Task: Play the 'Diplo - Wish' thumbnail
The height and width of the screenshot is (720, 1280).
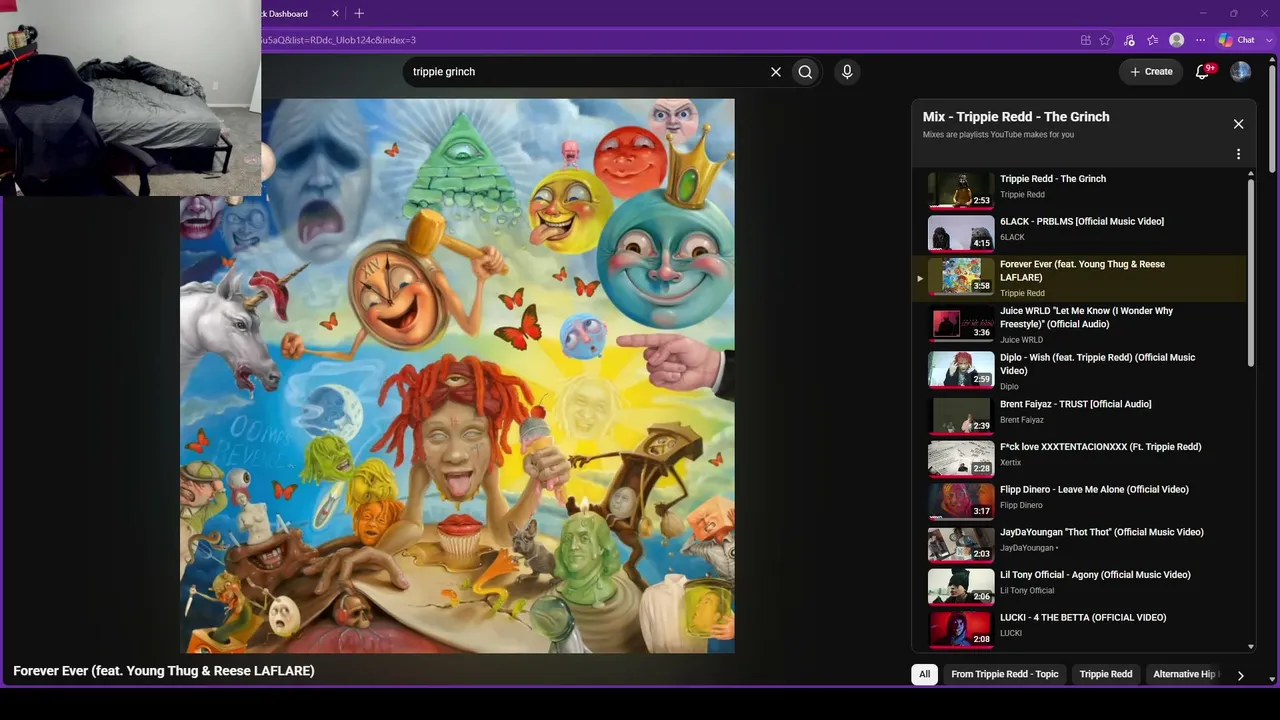Action: (961, 369)
